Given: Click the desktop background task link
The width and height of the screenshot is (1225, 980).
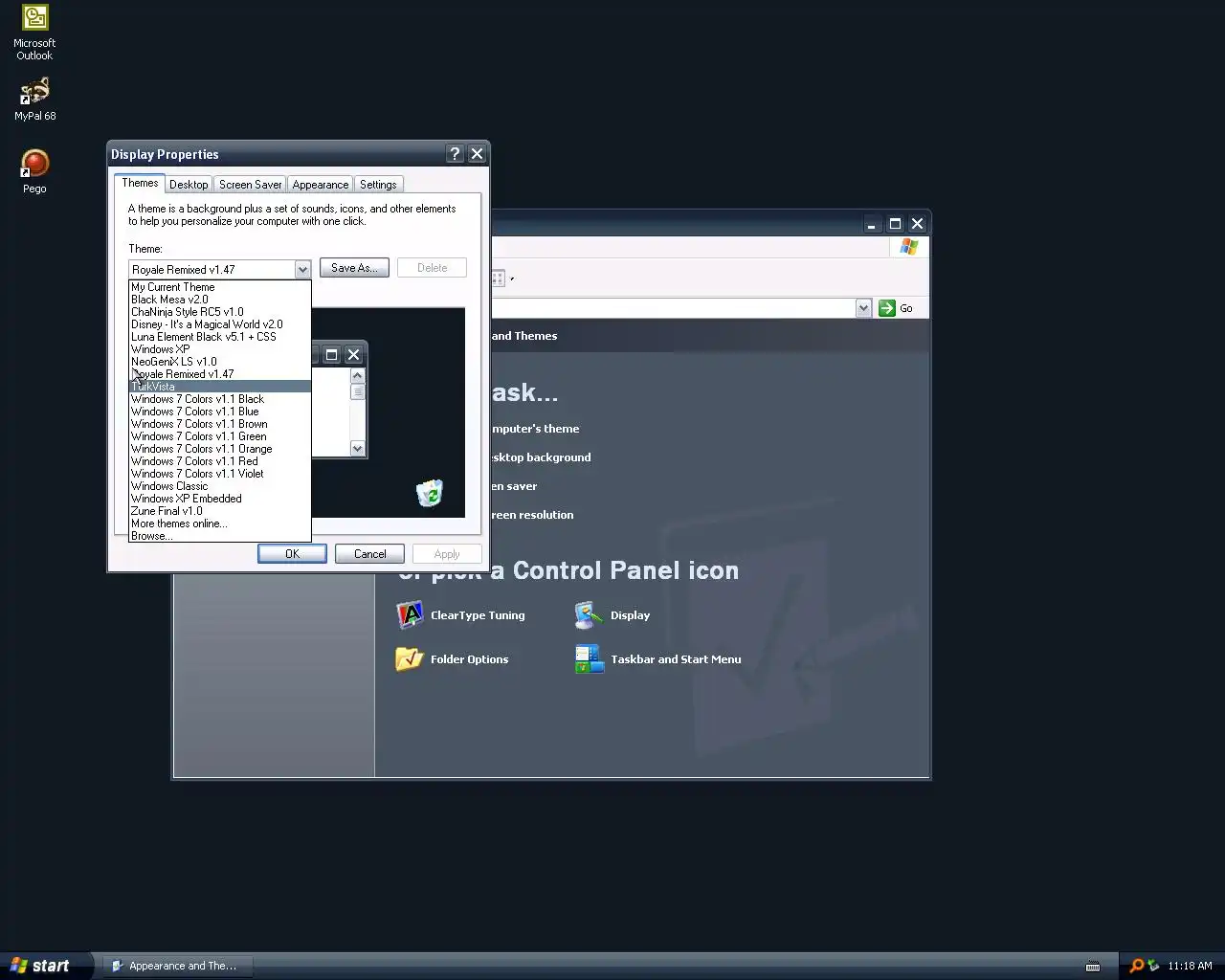Looking at the screenshot, I should point(541,457).
